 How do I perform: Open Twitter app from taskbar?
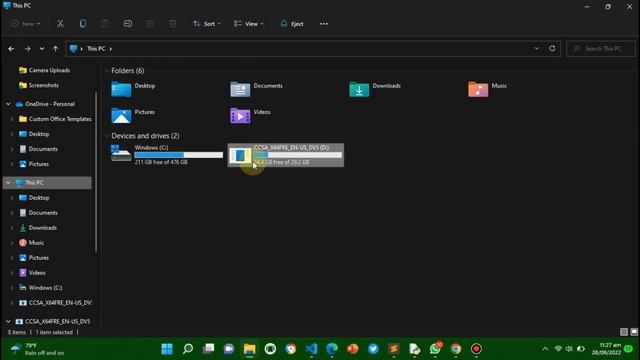pyautogui.click(x=373, y=349)
